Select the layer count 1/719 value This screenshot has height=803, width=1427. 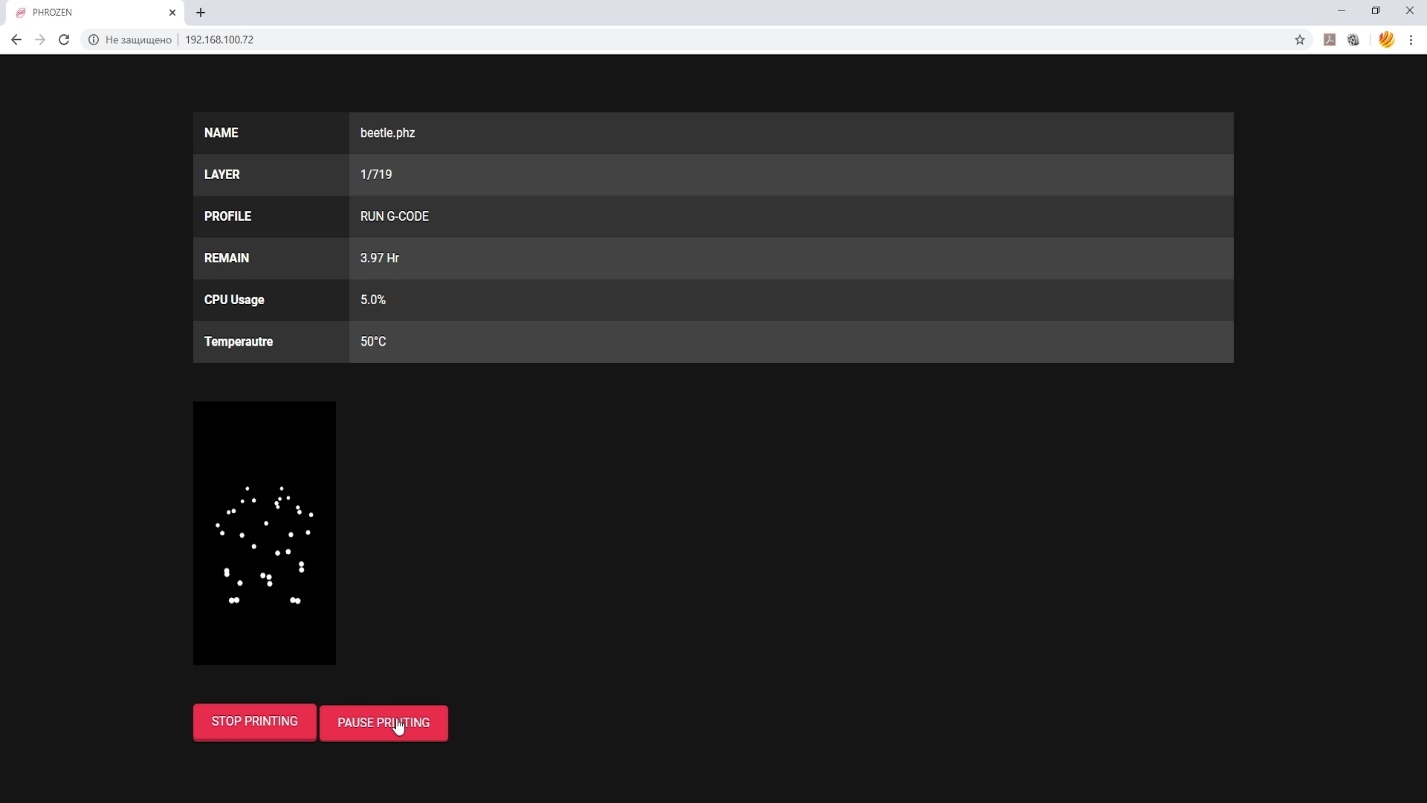pyautogui.click(x=376, y=175)
